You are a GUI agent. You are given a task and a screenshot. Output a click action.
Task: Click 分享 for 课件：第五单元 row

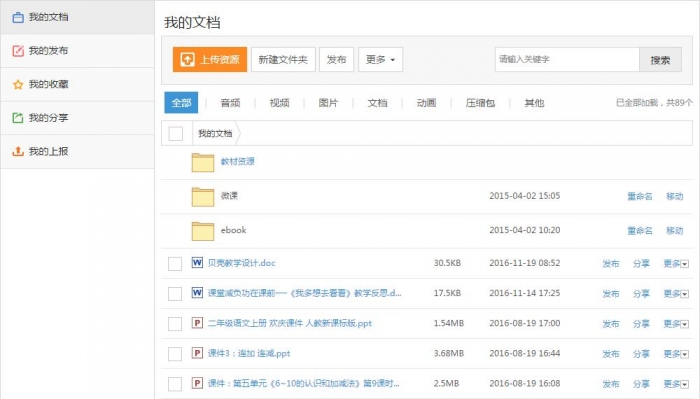tap(641, 384)
